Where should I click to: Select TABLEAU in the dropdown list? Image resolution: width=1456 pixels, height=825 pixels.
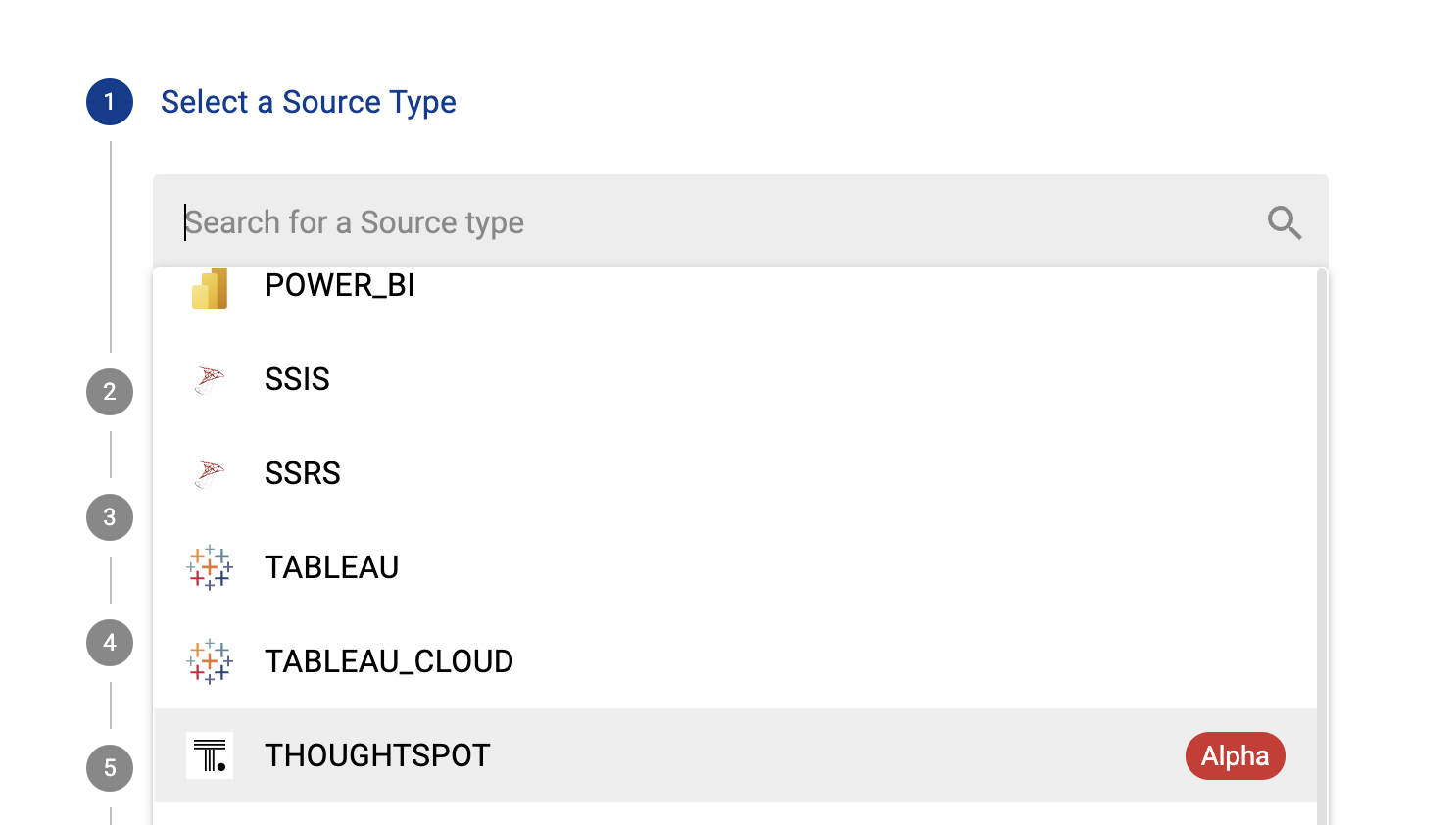pyautogui.click(x=331, y=567)
